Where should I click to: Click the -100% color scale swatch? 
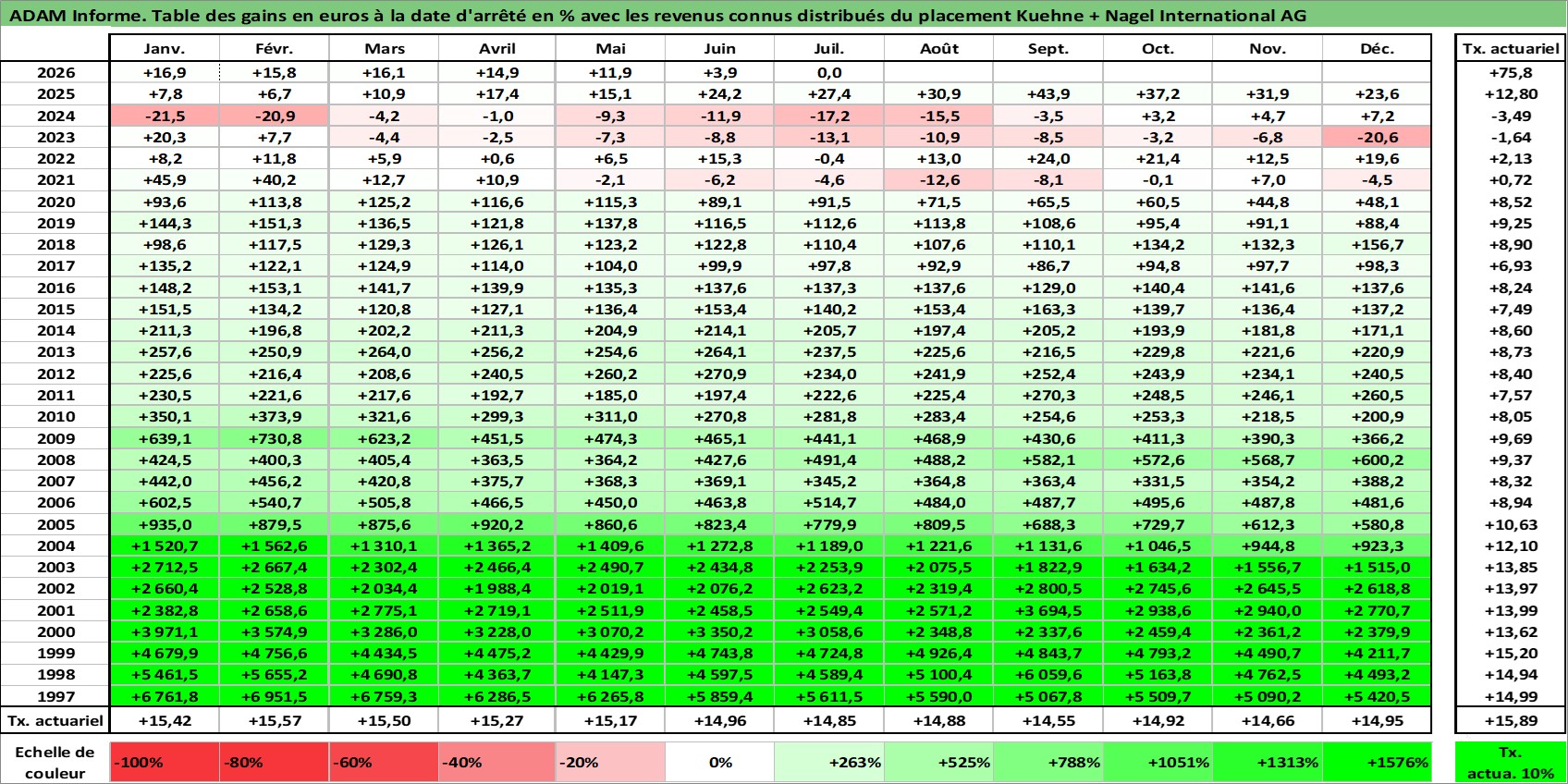tap(165, 763)
